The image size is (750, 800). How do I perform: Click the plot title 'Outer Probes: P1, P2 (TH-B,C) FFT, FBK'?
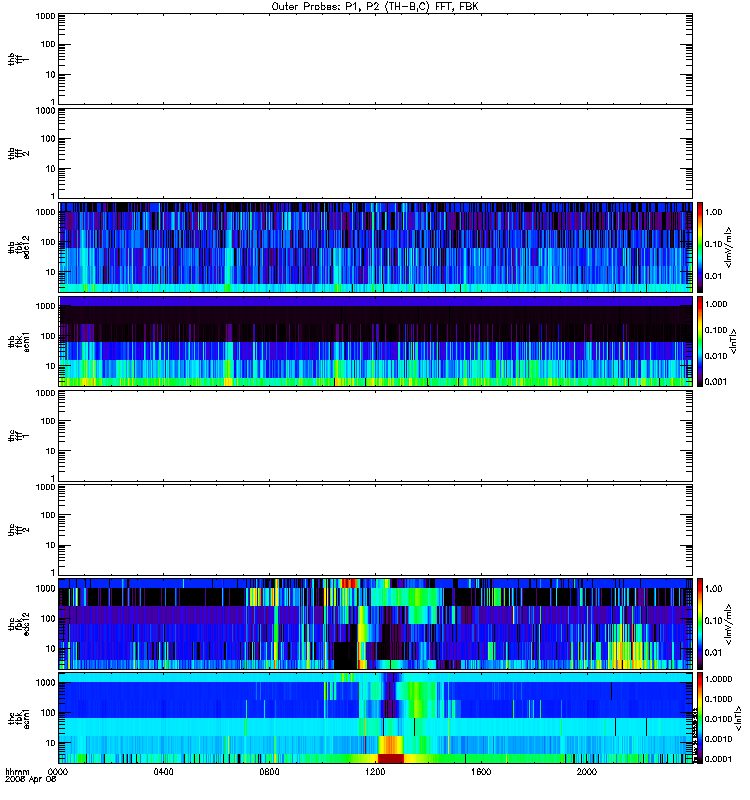[375, 7]
